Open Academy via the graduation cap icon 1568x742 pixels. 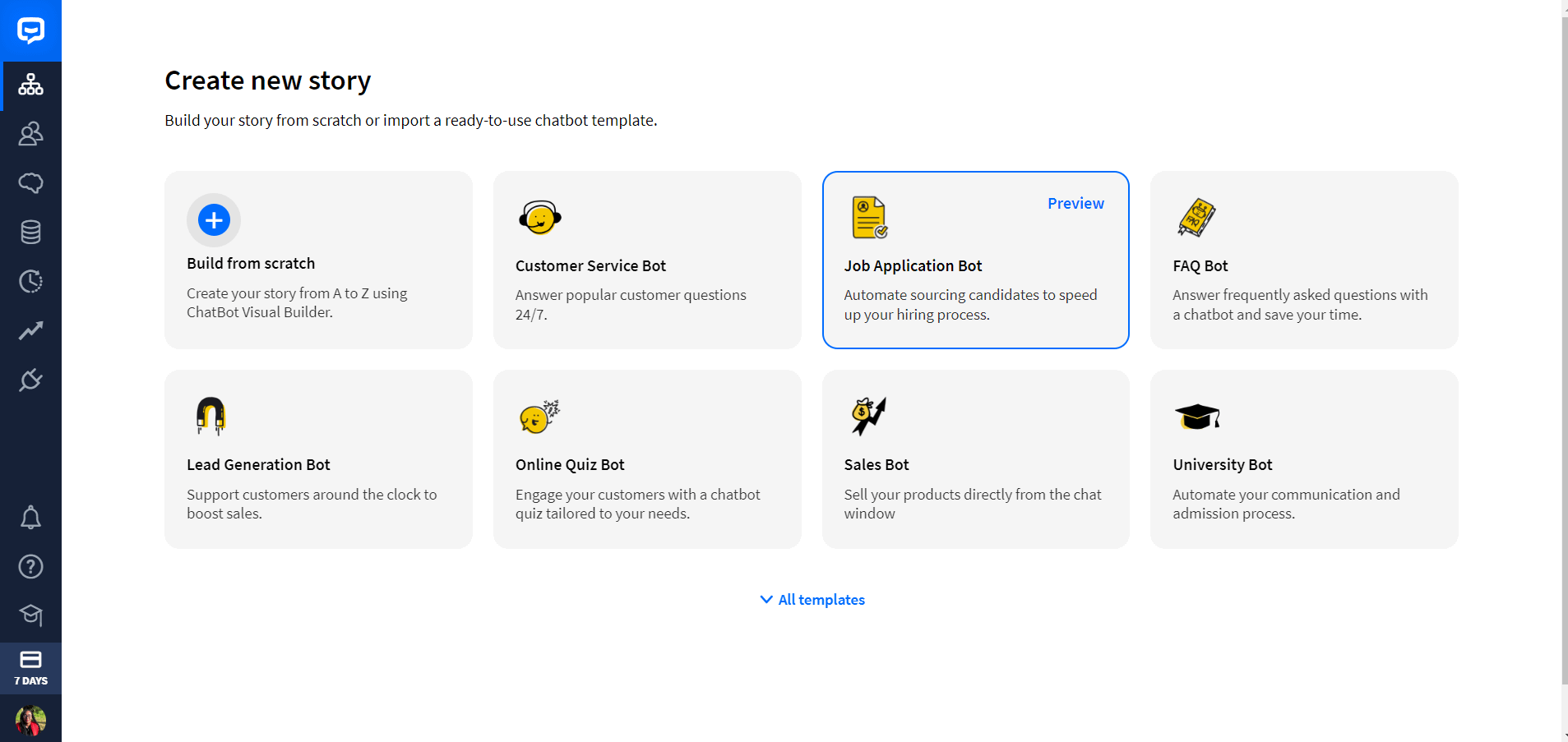[31, 615]
